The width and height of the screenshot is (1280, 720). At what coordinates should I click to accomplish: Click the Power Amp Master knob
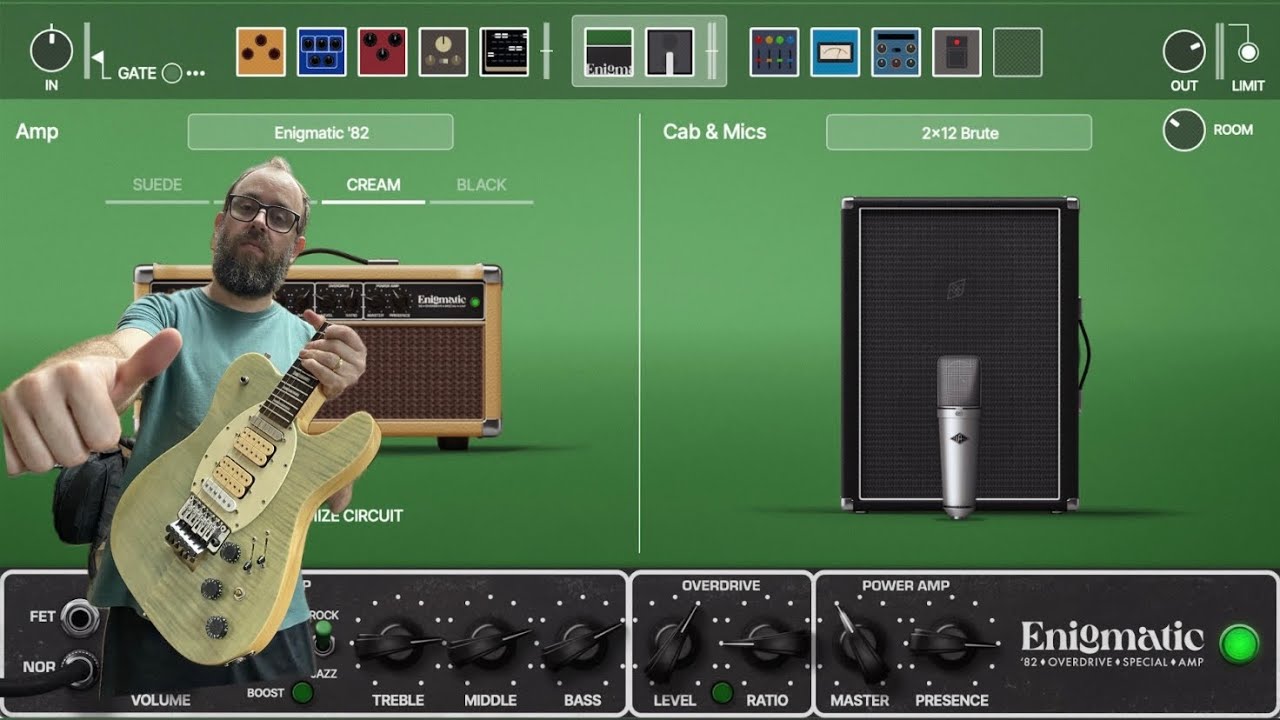point(860,645)
